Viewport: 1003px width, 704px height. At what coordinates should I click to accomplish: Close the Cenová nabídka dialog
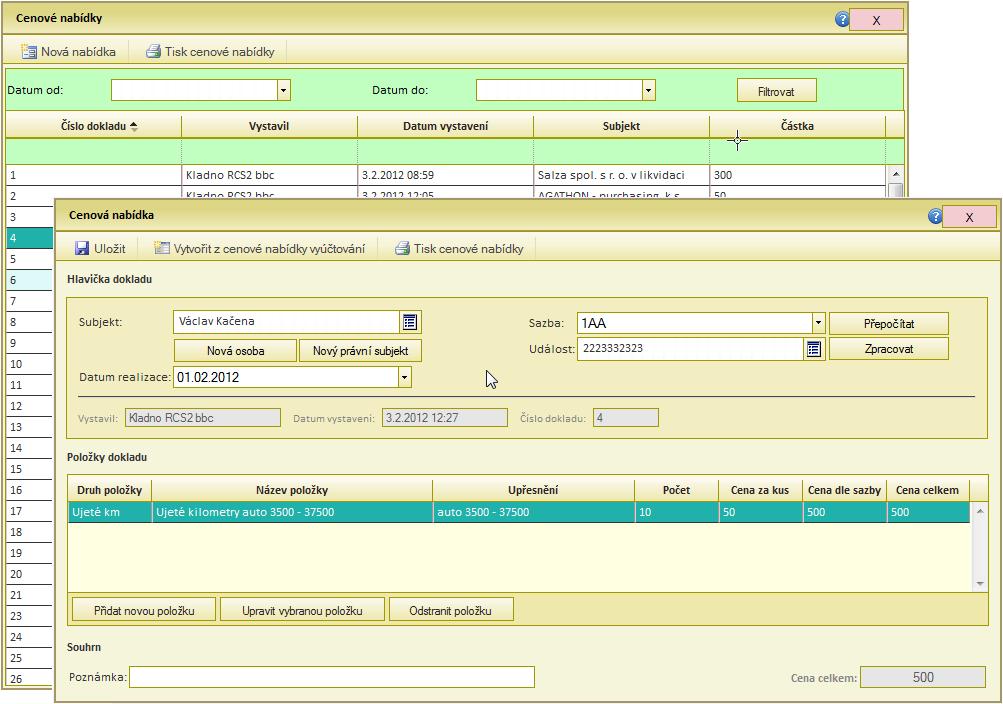point(969,217)
